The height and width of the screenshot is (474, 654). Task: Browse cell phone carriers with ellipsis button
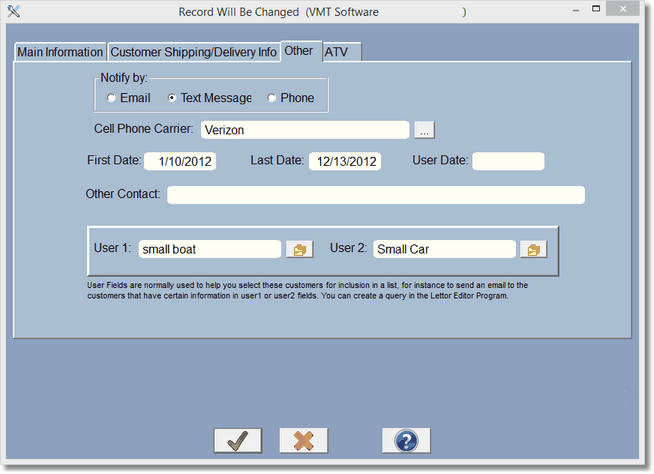424,130
